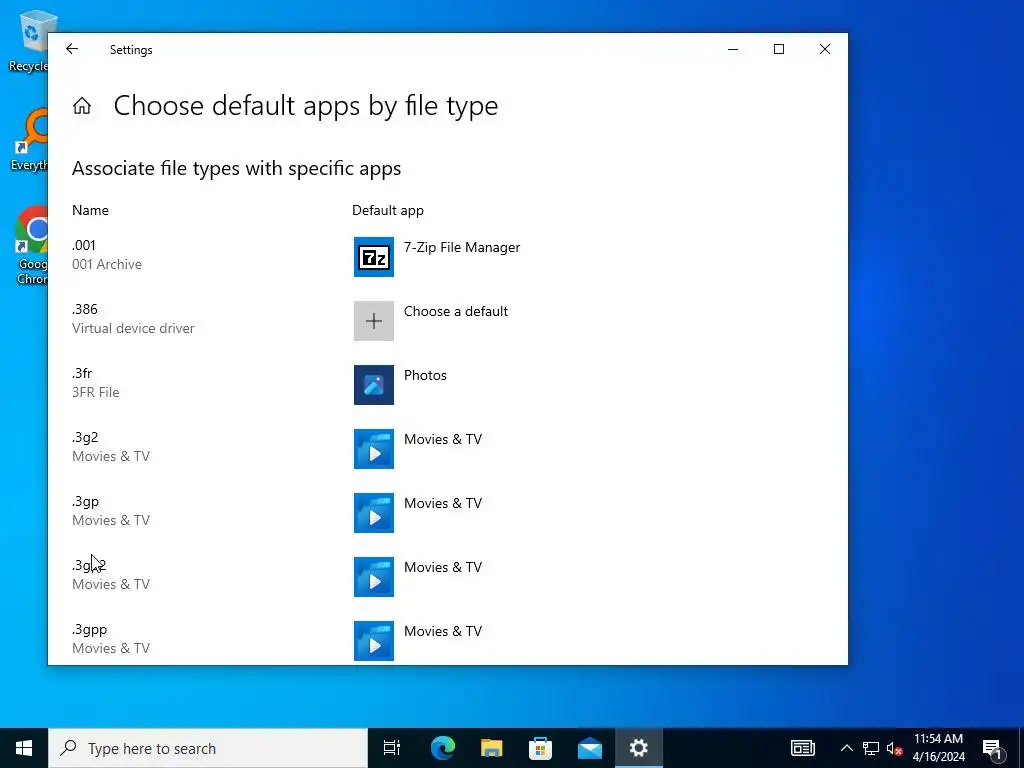Open the clock and date flyout
Image resolution: width=1024 pixels, height=768 pixels.
coord(938,748)
